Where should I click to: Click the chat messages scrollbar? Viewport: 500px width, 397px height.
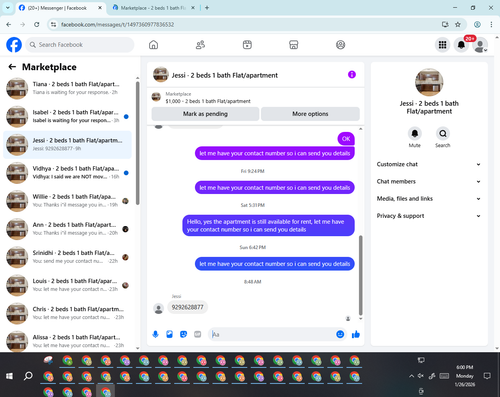coord(360,275)
